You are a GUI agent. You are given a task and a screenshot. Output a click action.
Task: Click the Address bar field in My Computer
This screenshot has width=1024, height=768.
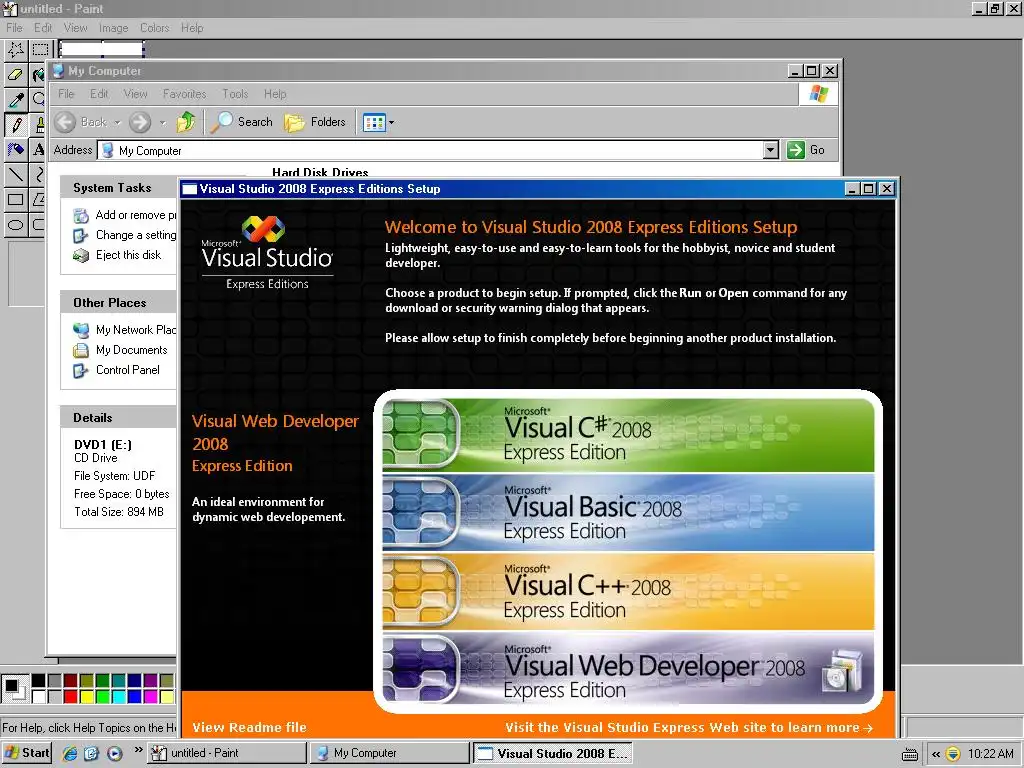(x=431, y=150)
